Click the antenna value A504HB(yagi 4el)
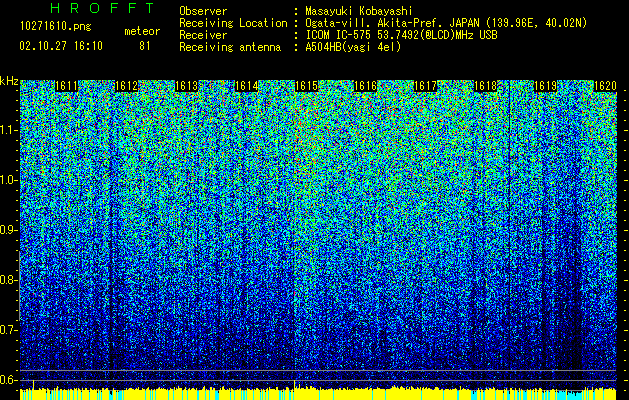629x400 pixels. [x=353, y=47]
